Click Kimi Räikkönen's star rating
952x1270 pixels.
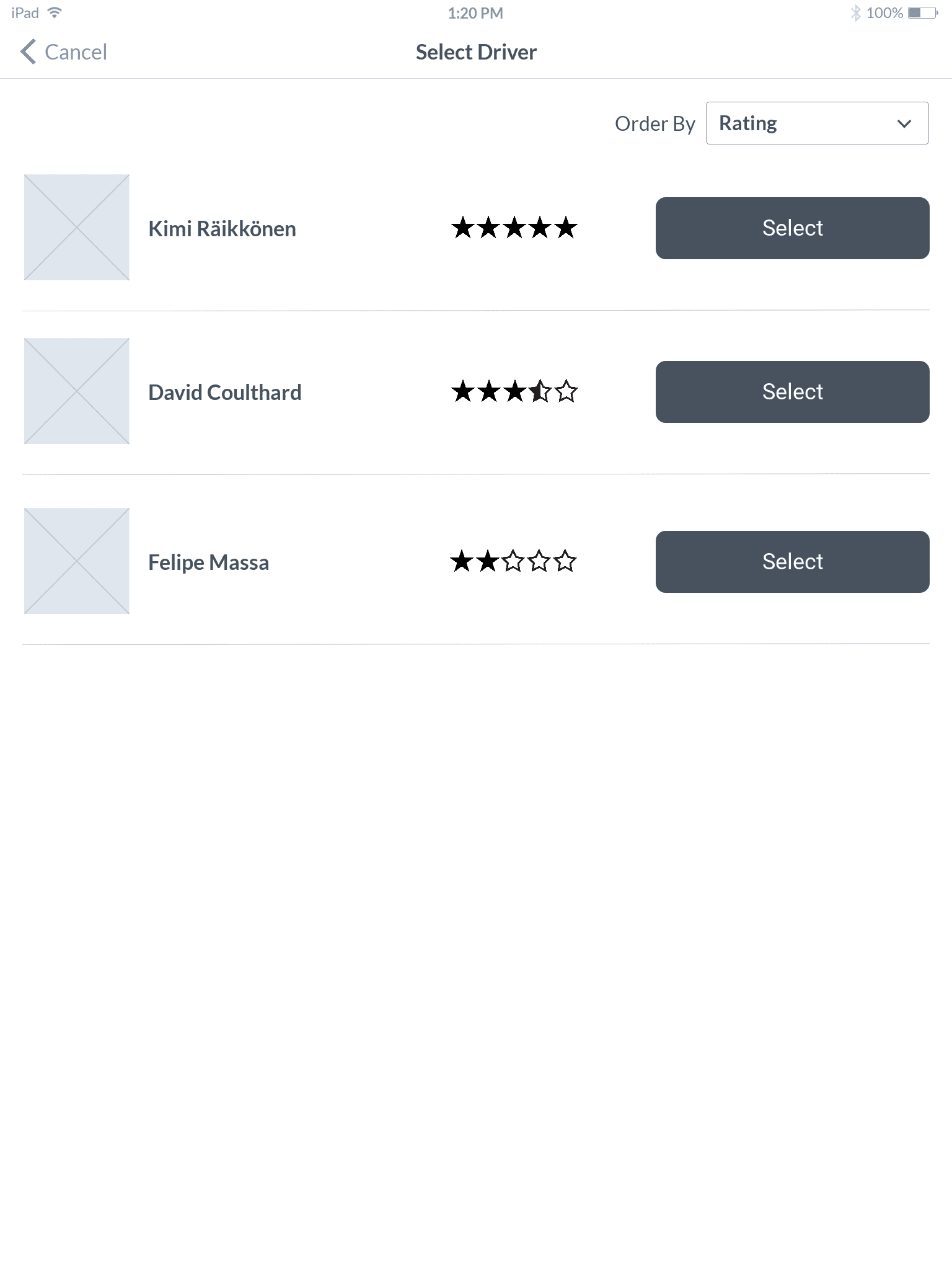(514, 228)
